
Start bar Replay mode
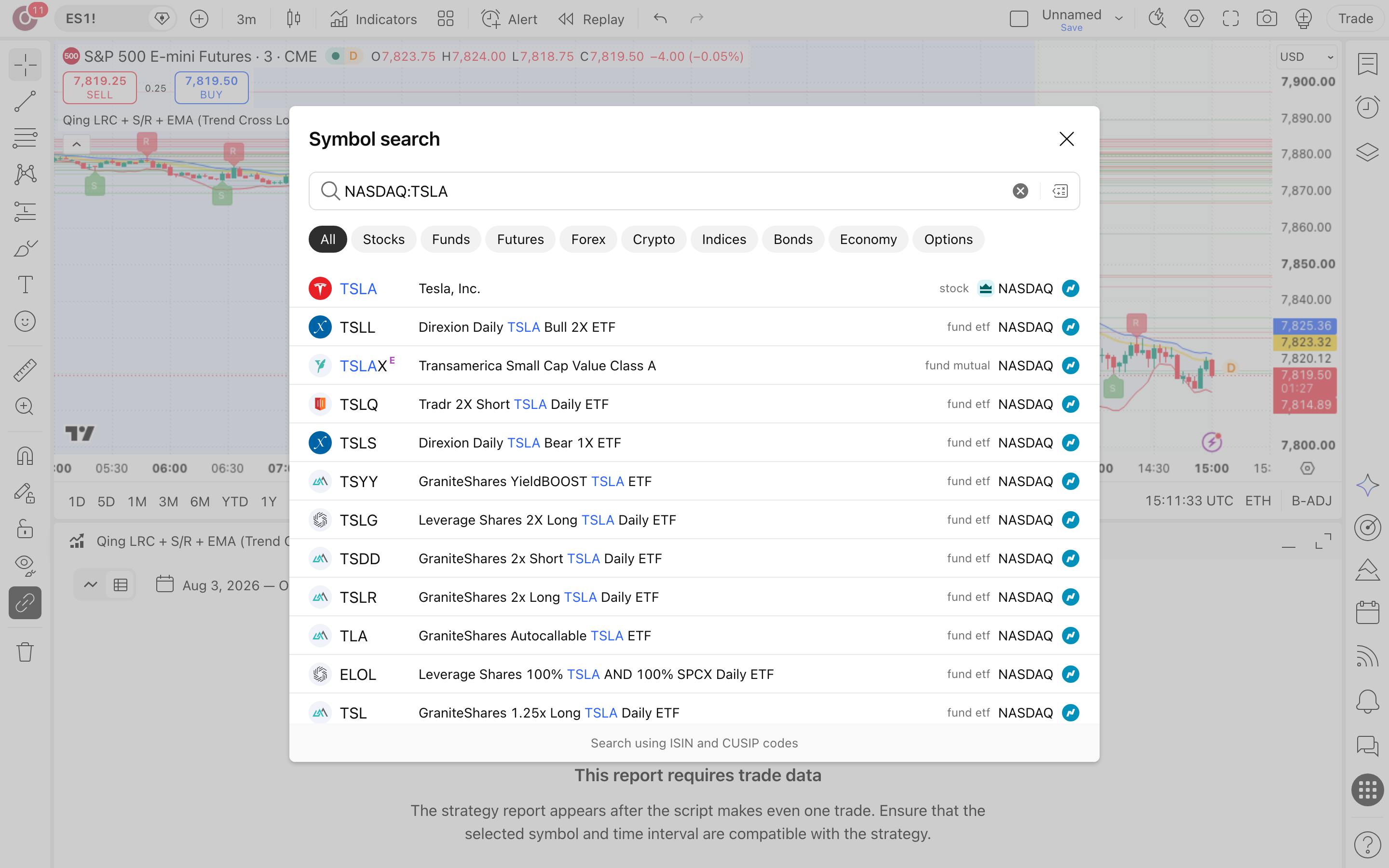[x=591, y=19]
